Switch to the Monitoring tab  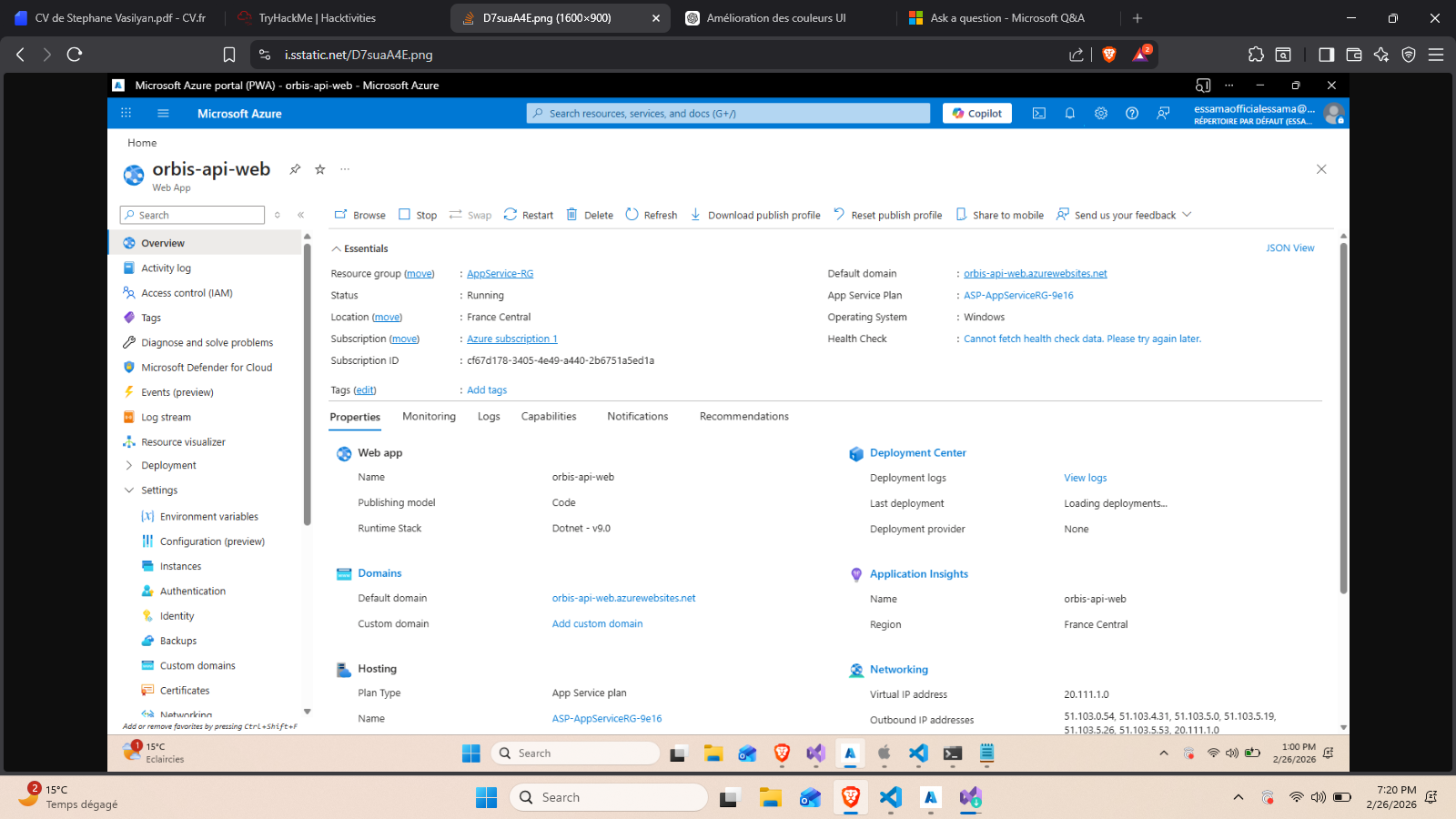pos(429,417)
